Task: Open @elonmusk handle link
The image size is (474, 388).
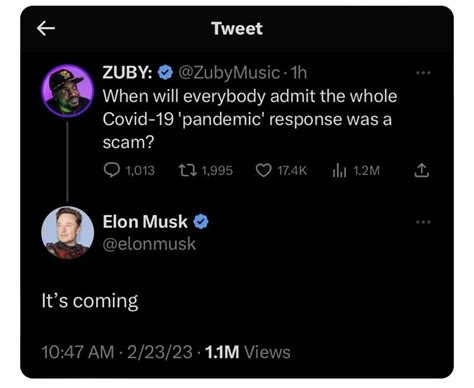Action: (x=149, y=244)
